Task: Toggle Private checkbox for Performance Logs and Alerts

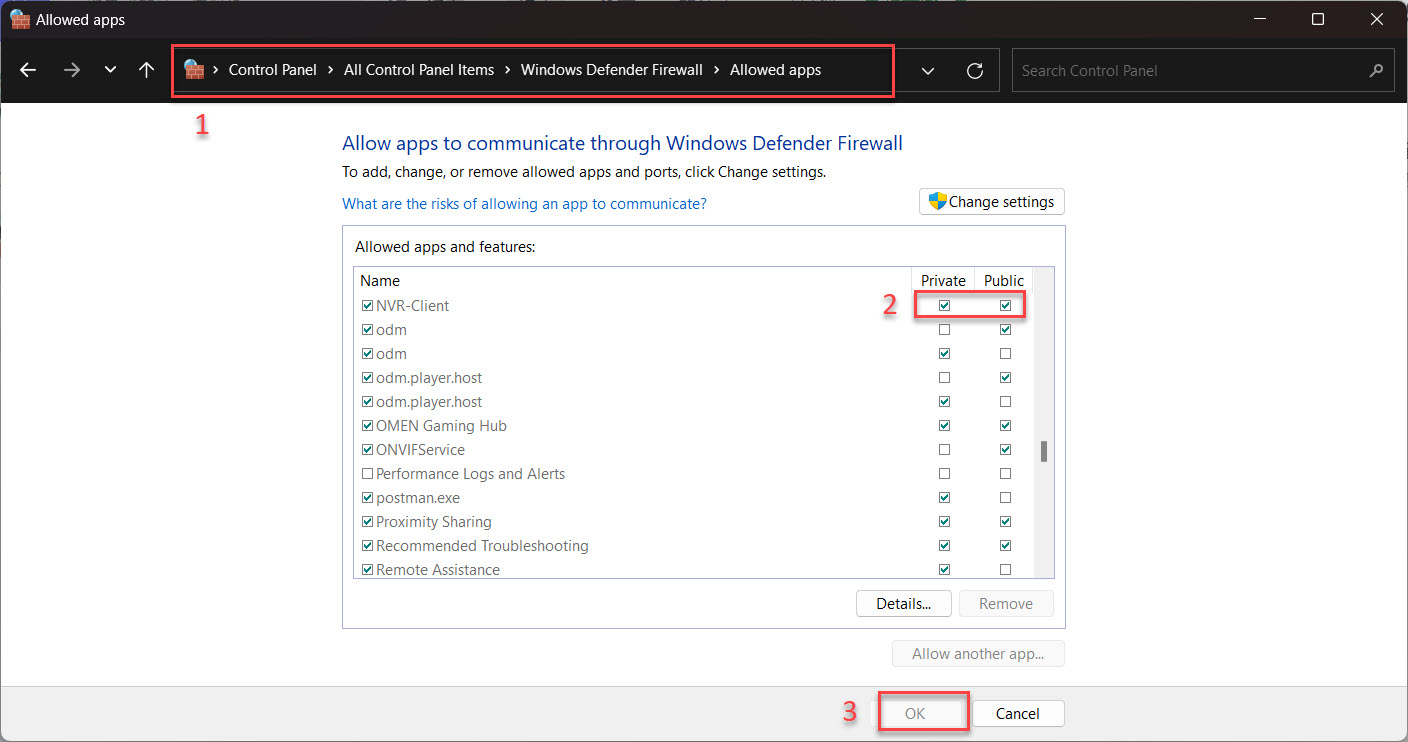Action: (x=944, y=474)
